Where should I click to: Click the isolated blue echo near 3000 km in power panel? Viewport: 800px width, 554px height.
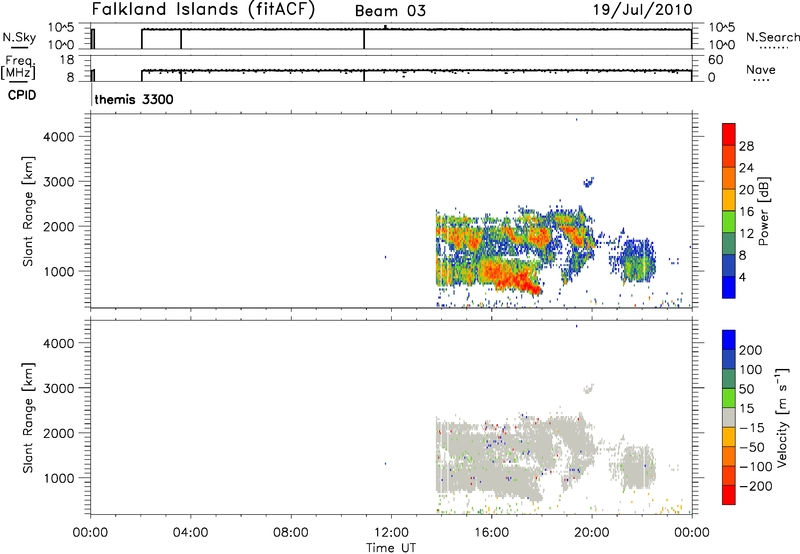coord(588,182)
